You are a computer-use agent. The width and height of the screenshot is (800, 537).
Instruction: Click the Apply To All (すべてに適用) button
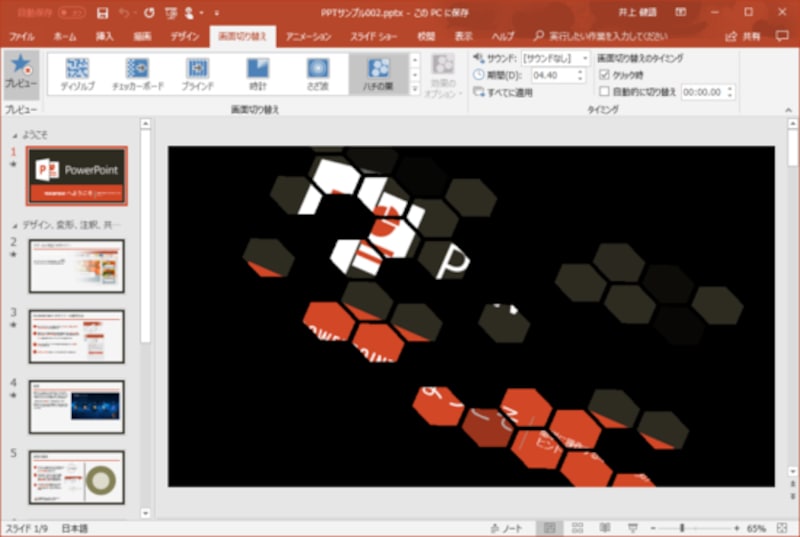503,92
